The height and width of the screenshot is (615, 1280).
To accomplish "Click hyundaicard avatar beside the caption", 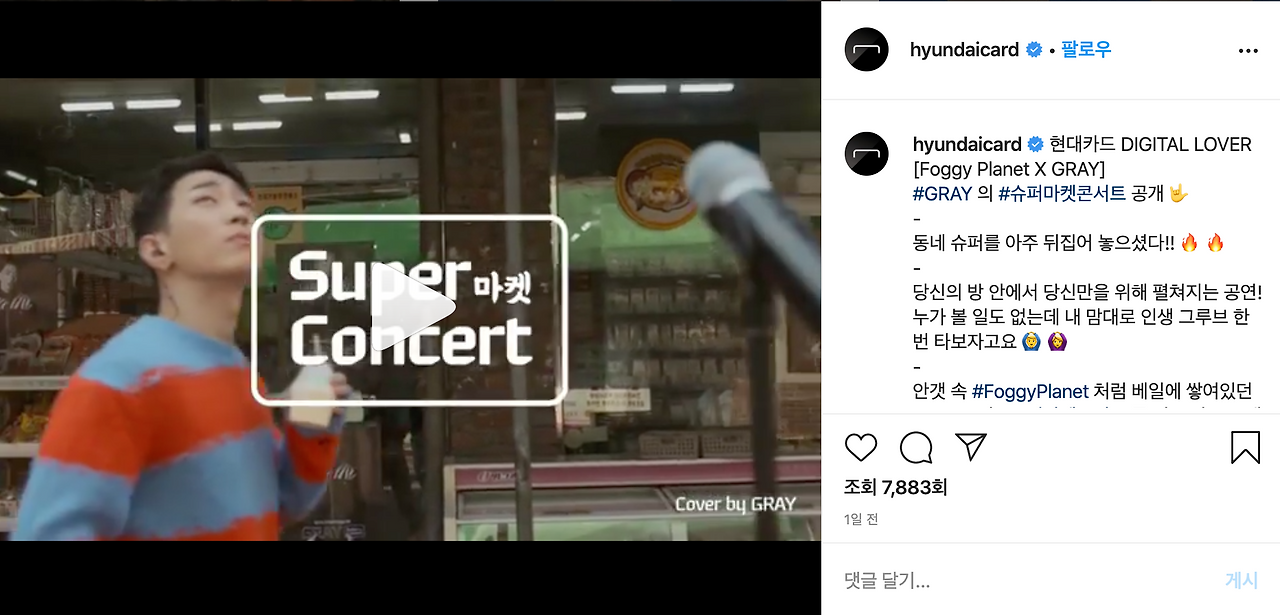I will tap(866, 154).
